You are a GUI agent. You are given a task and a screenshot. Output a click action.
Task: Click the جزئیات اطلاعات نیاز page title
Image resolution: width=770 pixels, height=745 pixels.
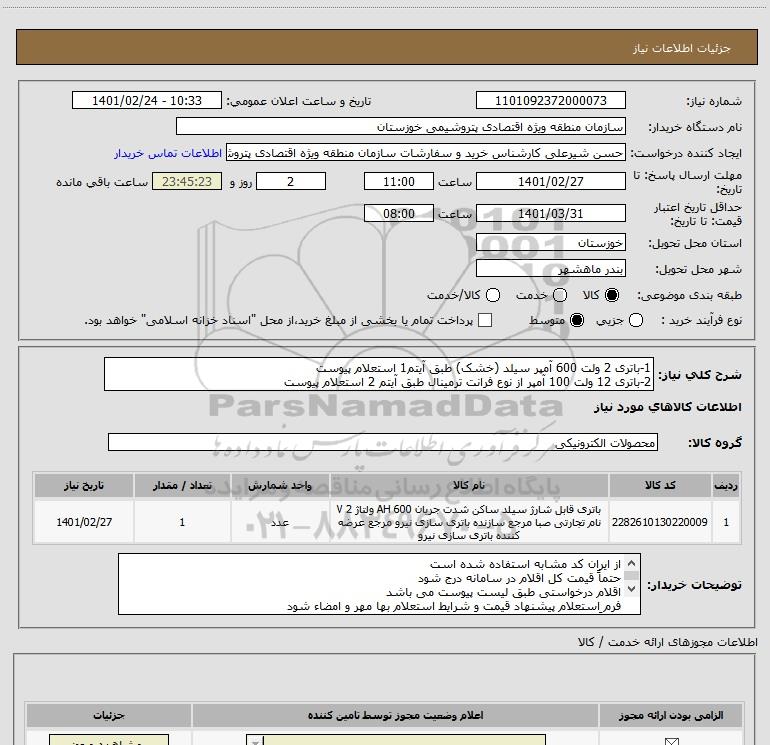coord(682,48)
